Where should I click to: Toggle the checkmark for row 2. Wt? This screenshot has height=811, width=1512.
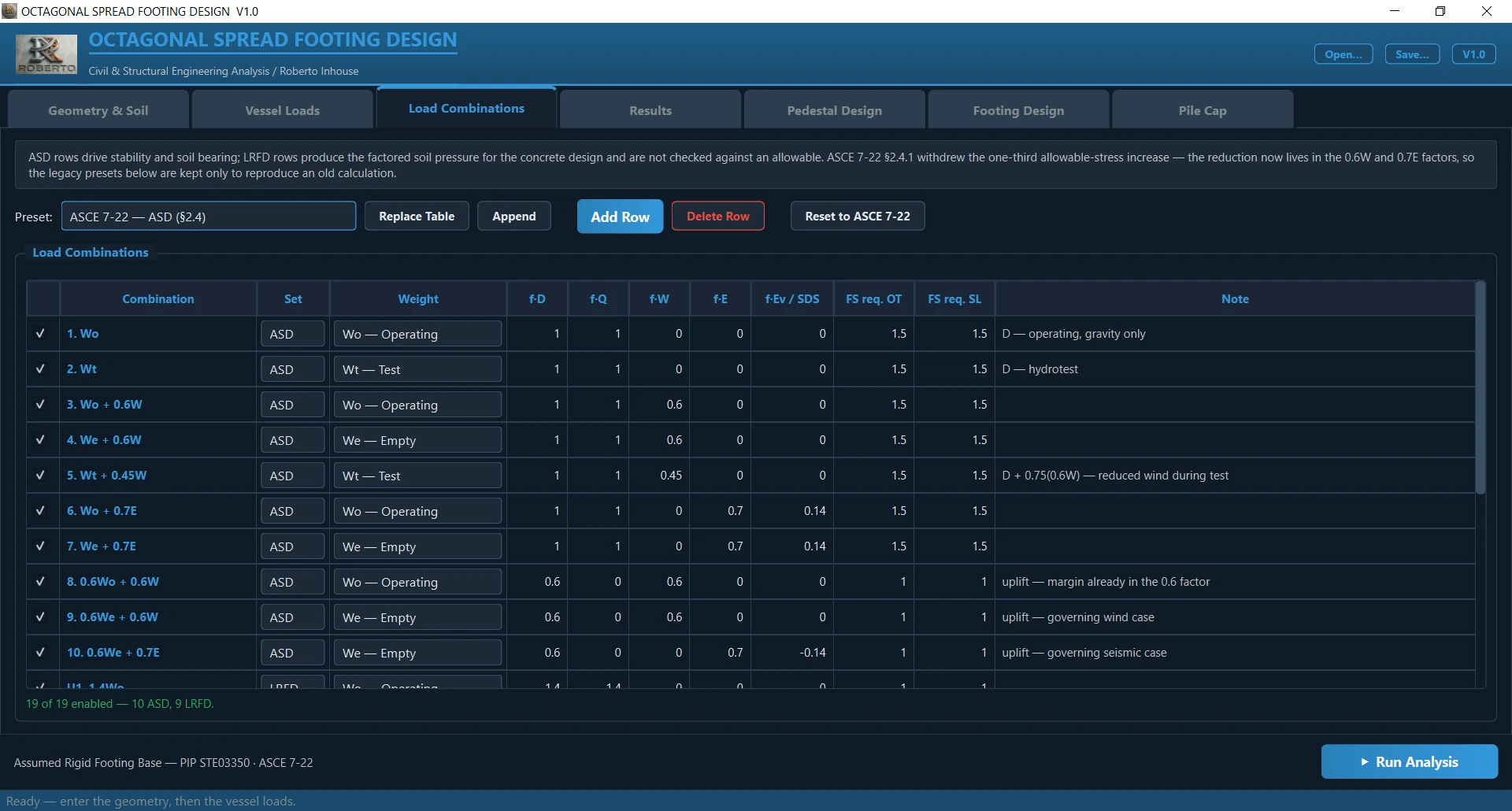click(40, 369)
